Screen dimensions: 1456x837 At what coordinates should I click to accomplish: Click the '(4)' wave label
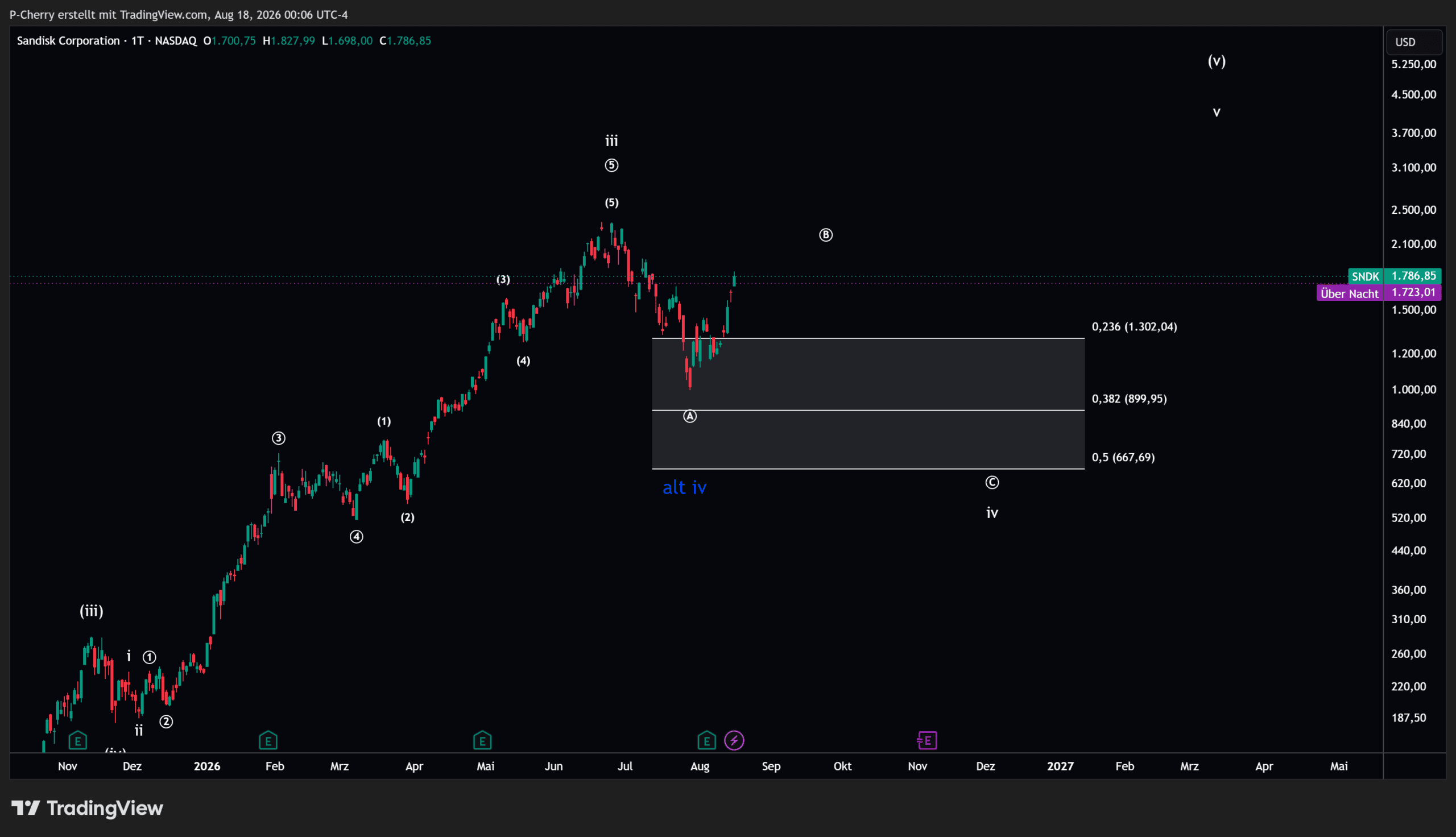point(523,361)
